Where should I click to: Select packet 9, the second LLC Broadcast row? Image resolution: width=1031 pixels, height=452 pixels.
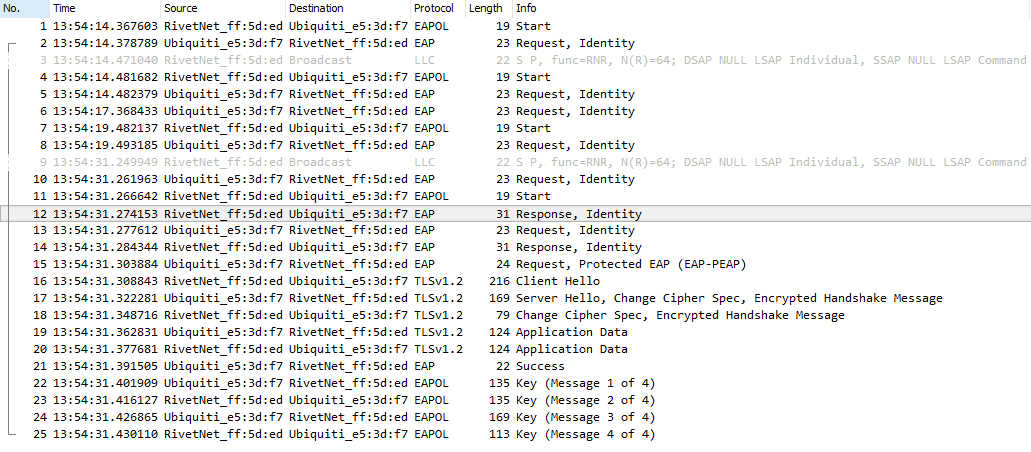pos(600,162)
